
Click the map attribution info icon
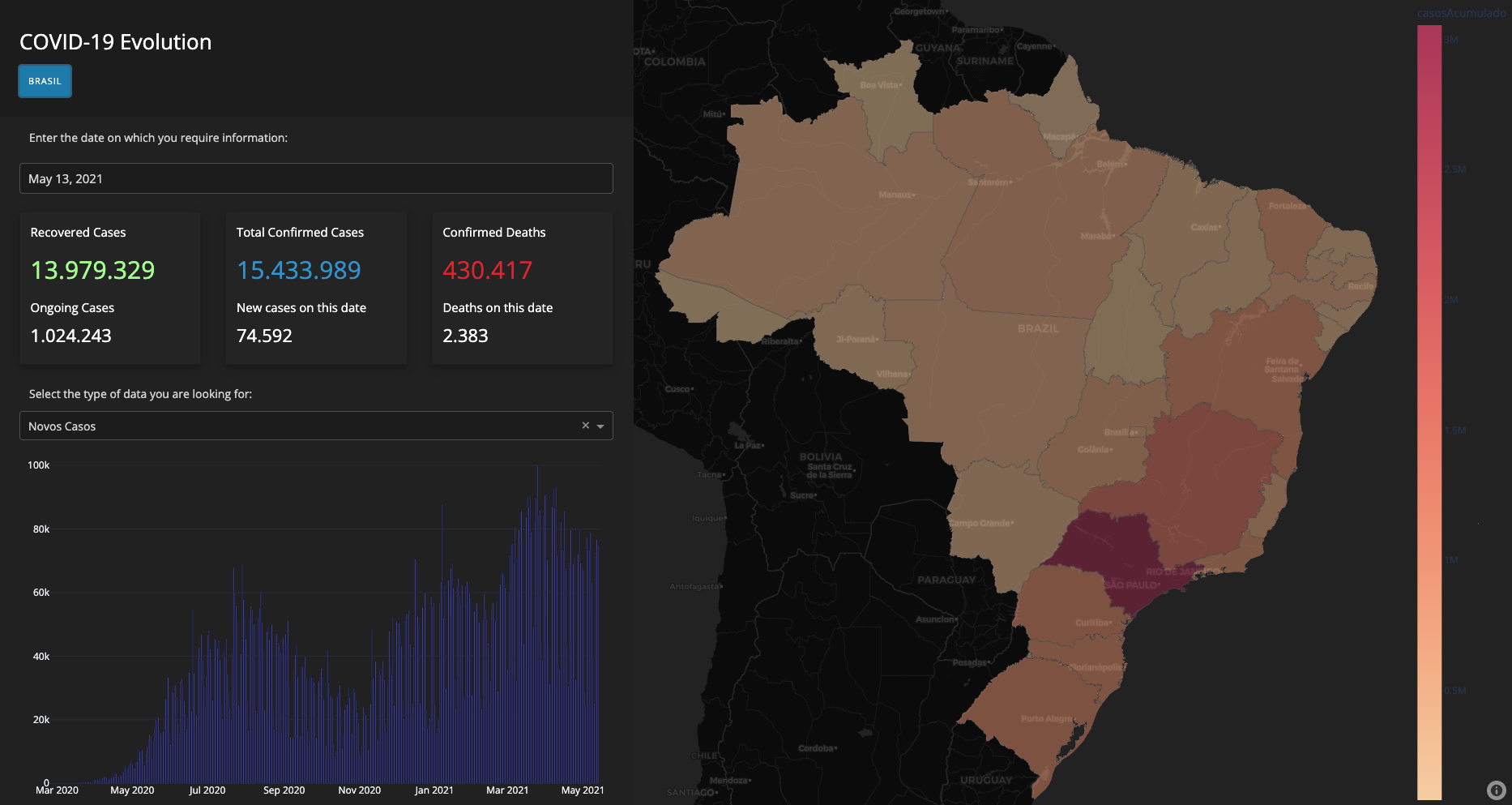(1497, 789)
